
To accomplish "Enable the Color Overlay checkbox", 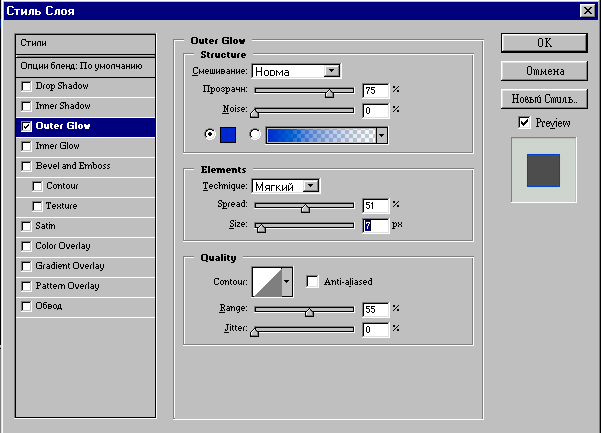I will tap(26, 246).
